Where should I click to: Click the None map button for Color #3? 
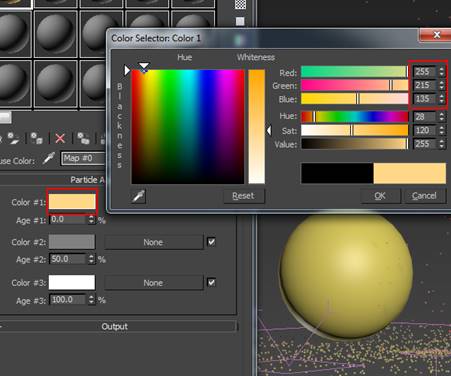coord(153,283)
